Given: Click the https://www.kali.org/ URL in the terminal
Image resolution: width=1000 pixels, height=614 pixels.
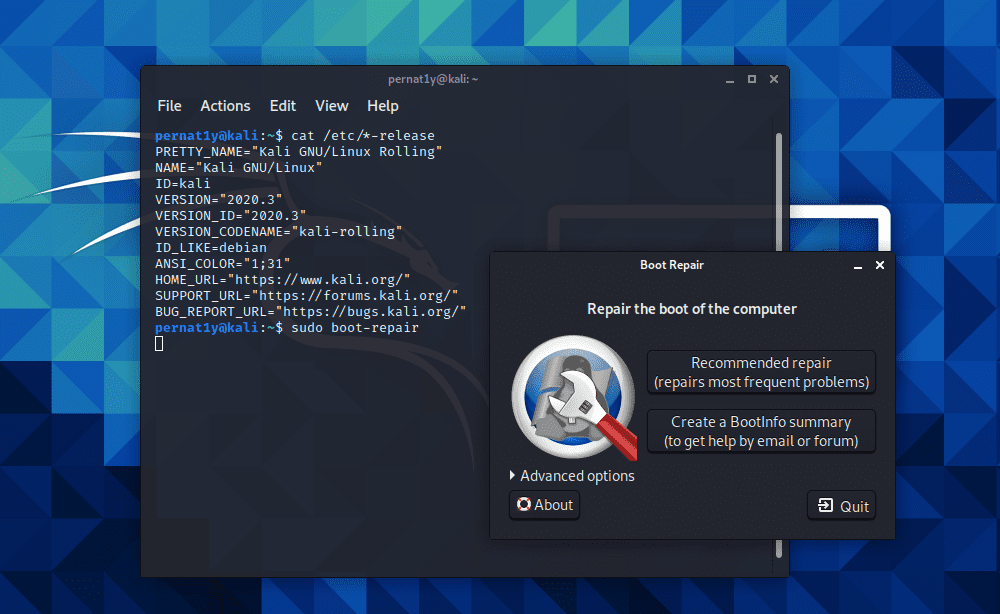Looking at the screenshot, I should (319, 279).
